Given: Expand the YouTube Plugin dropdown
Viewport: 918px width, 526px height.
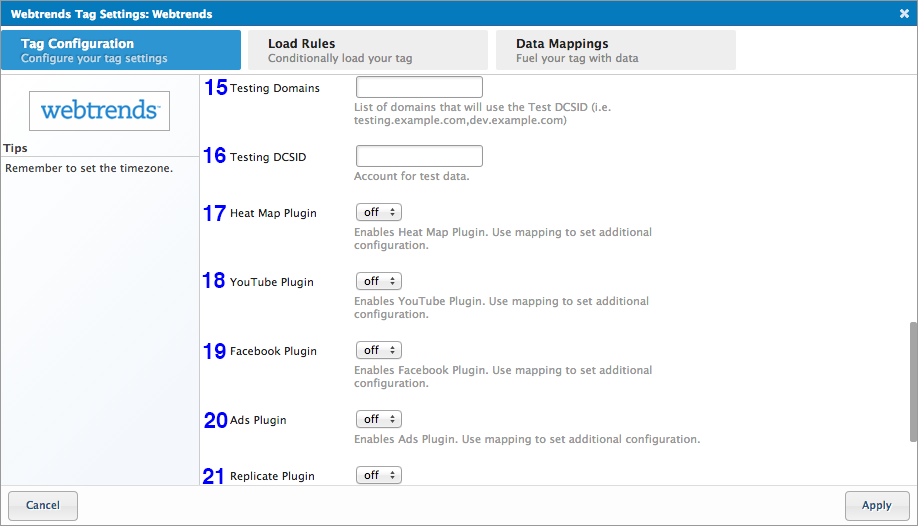Looking at the screenshot, I should pos(379,281).
